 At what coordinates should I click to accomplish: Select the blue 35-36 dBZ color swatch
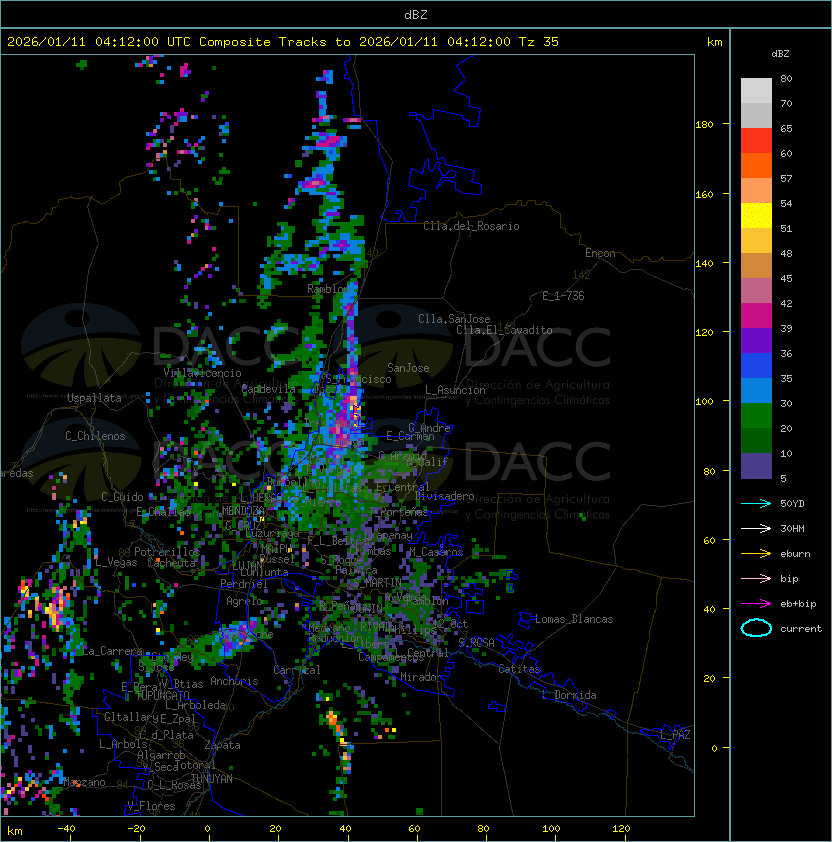(756, 366)
